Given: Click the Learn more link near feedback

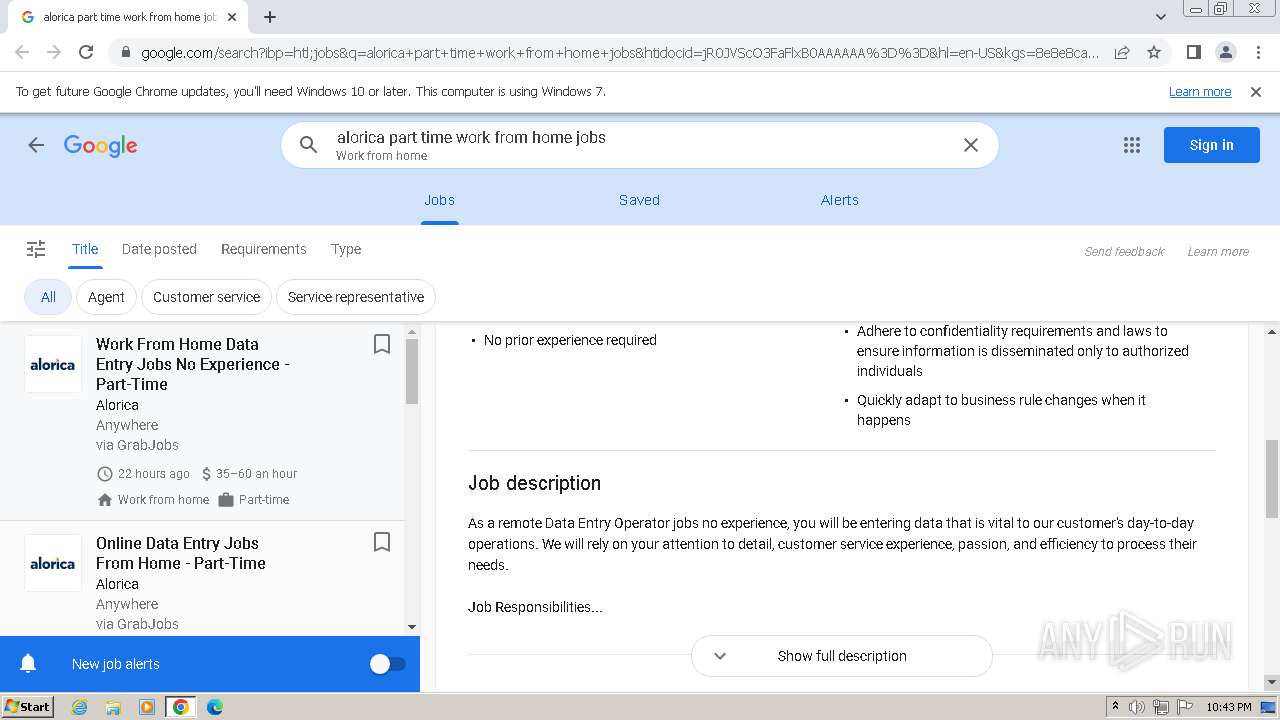Looking at the screenshot, I should pyautogui.click(x=1218, y=252).
